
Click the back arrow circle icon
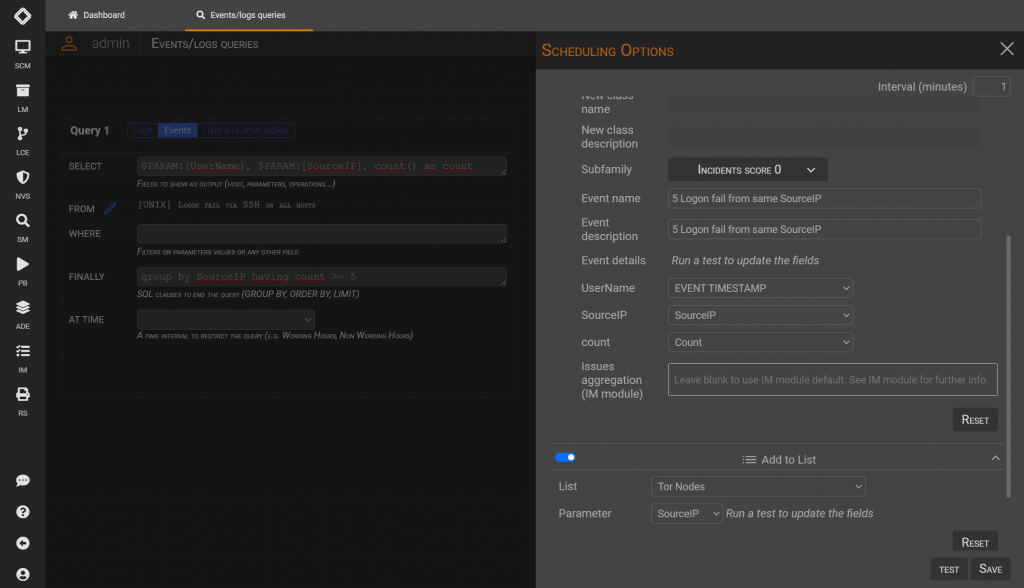[x=22, y=544]
